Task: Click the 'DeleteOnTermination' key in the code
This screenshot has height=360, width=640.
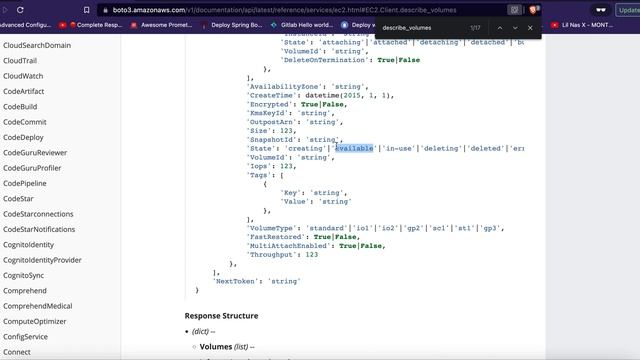Action: coord(325,60)
